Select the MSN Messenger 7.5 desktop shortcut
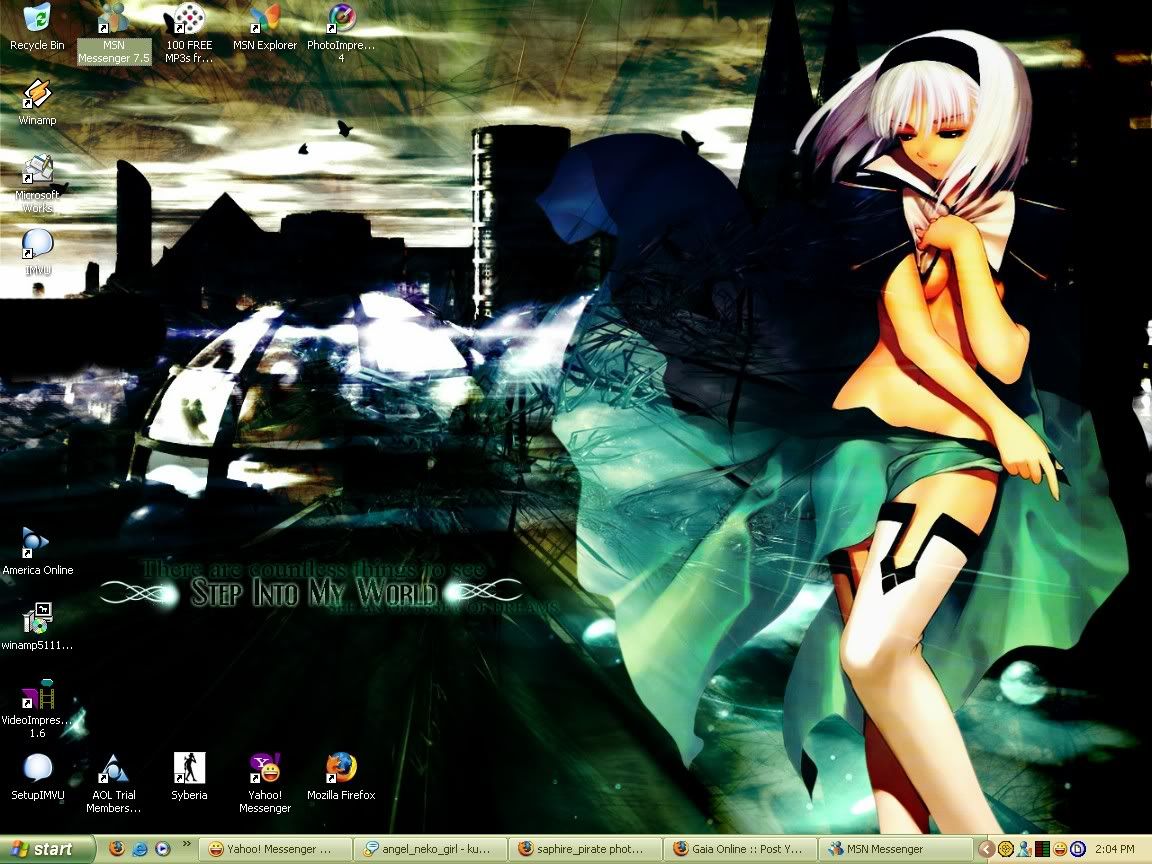1152x864 pixels. [114, 34]
